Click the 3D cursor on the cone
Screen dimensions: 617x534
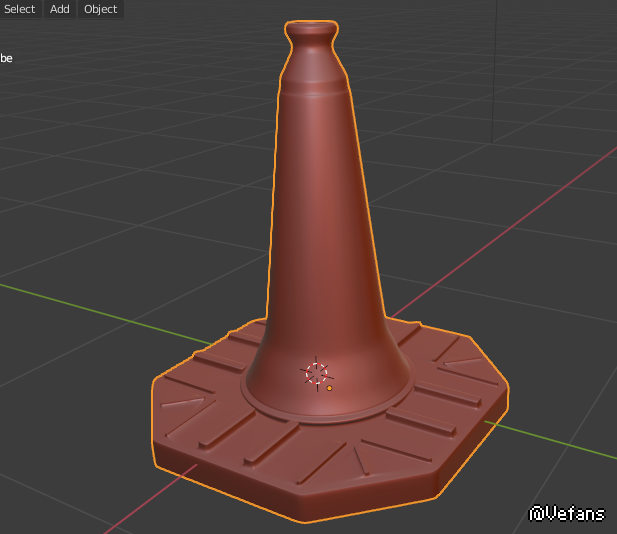pyautogui.click(x=316, y=373)
